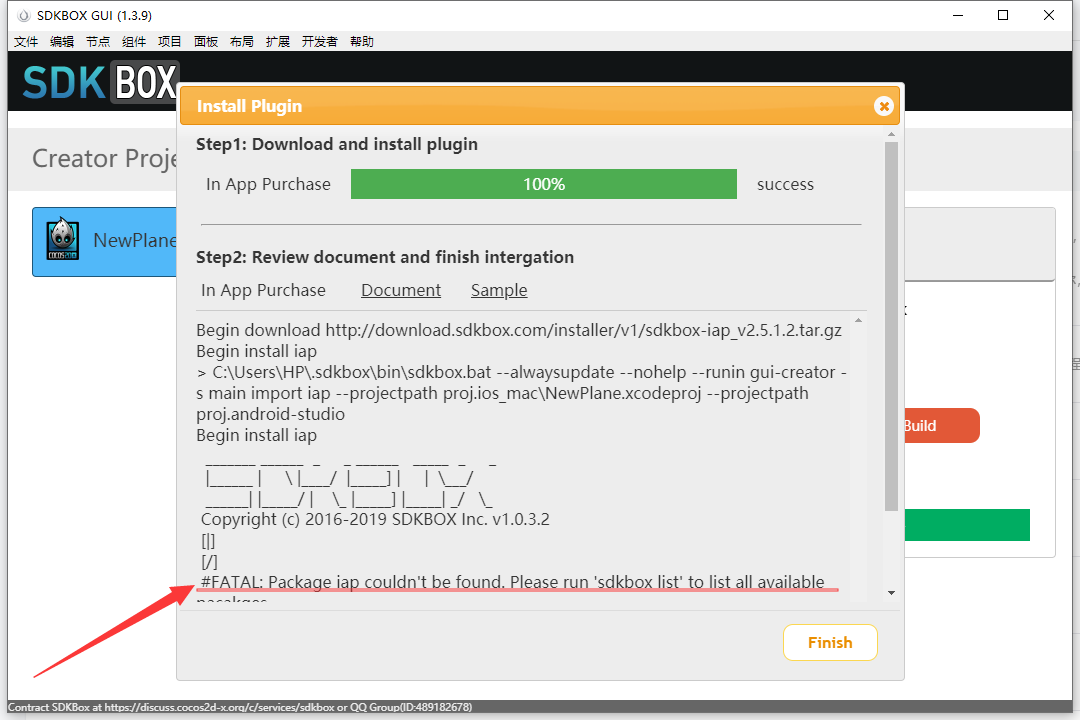Click the green bar in the background panel
The width and height of the screenshot is (1080, 720).
point(967,525)
